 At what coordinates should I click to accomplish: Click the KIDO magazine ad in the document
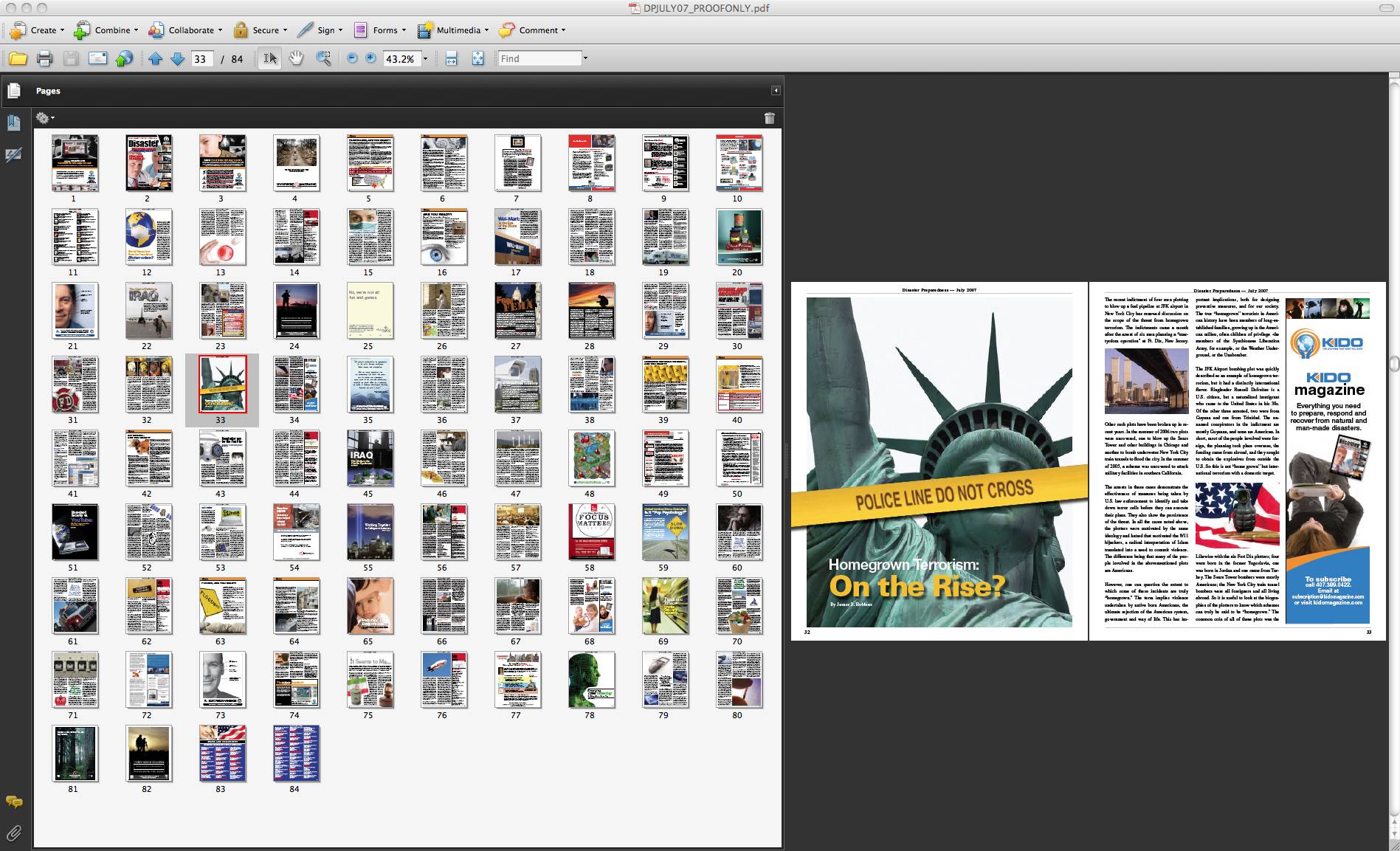(1328, 461)
